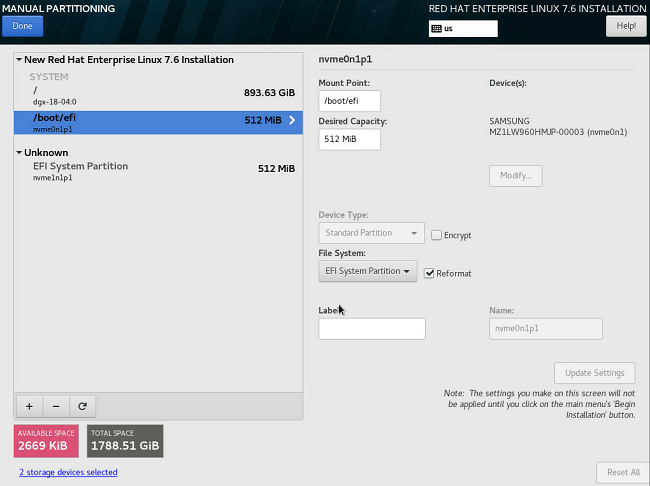Click the Mount Point text field

click(349, 101)
